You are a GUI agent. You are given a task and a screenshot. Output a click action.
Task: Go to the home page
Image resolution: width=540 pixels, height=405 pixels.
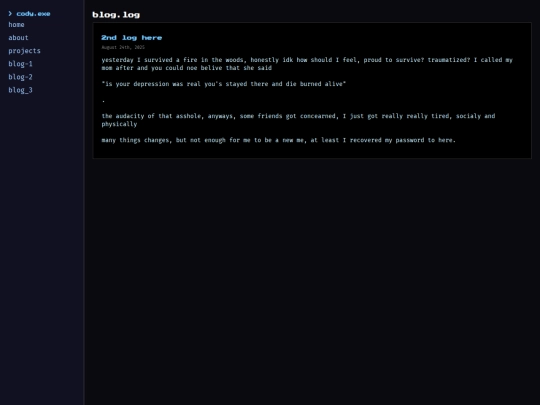coord(16,25)
